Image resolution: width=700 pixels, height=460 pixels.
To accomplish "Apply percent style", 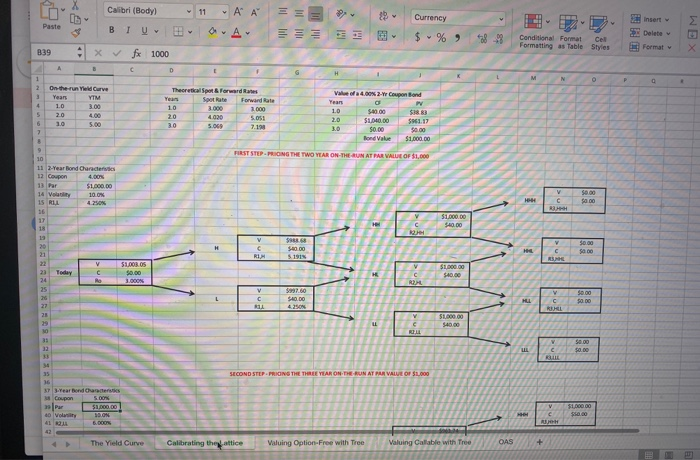I will coord(441,38).
